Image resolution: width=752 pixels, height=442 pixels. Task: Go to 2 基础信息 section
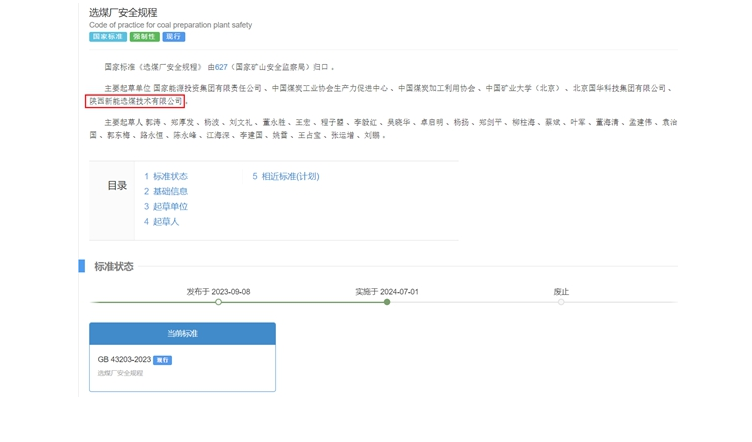166,191
